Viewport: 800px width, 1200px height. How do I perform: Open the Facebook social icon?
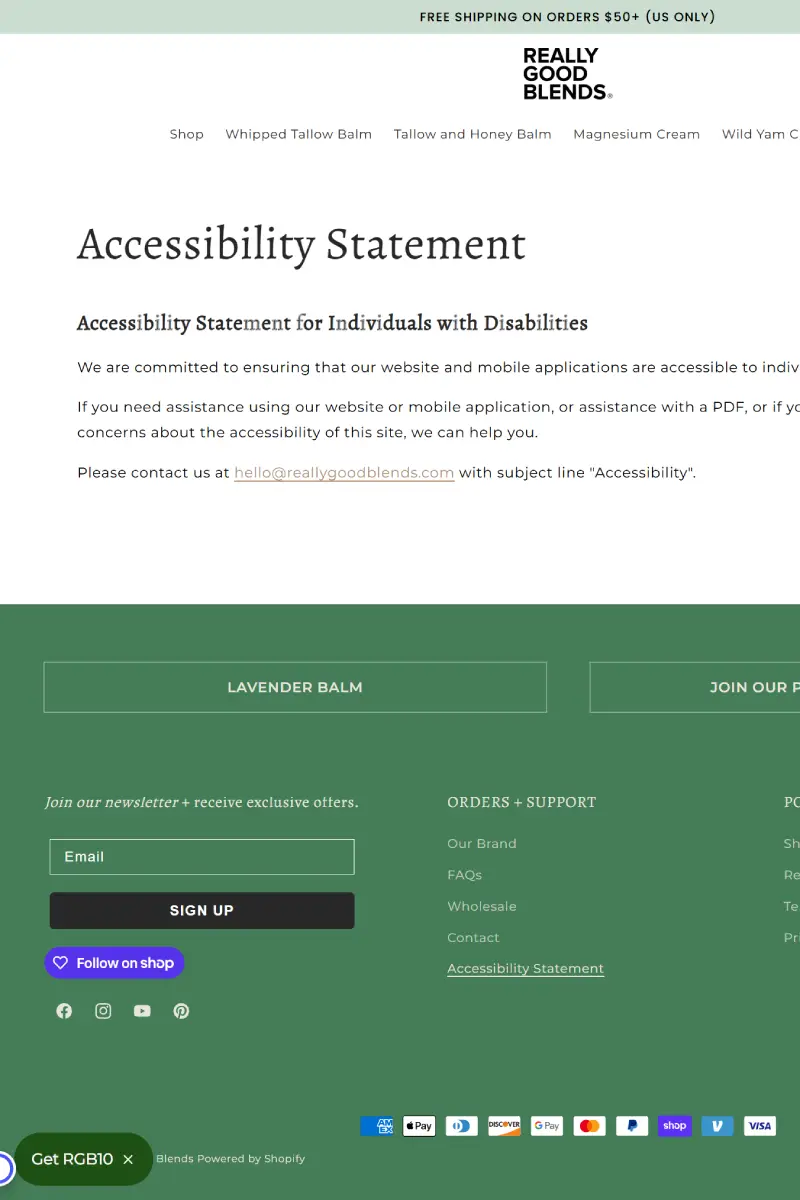[x=64, y=1011]
